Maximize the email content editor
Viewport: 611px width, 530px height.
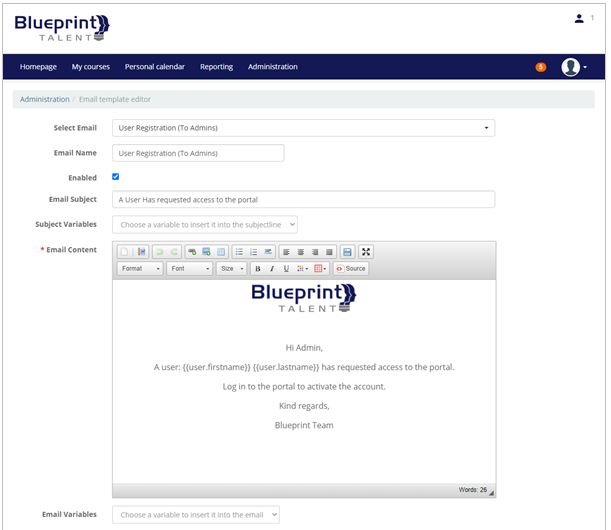pos(366,252)
